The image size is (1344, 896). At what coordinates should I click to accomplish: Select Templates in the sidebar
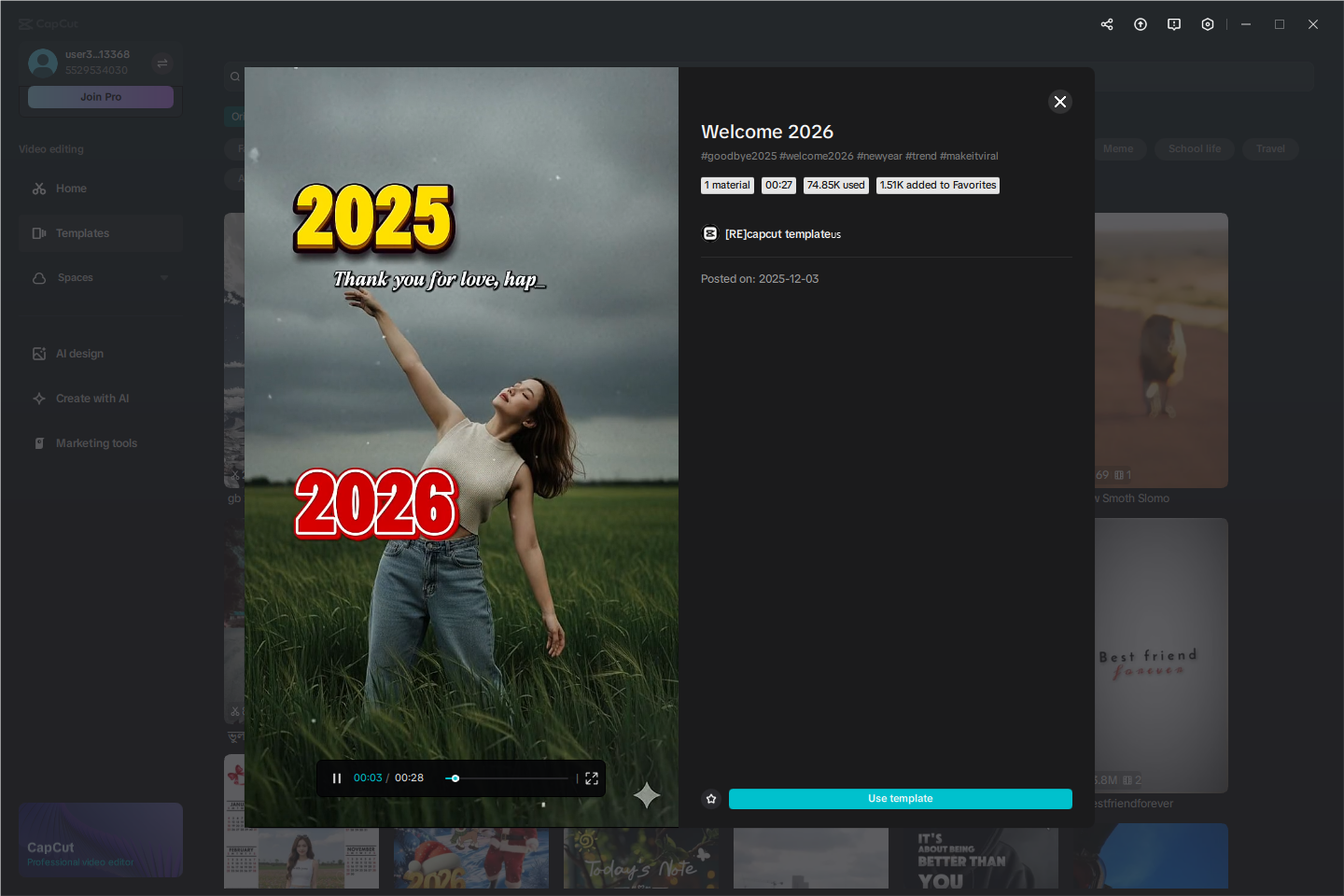click(x=101, y=233)
